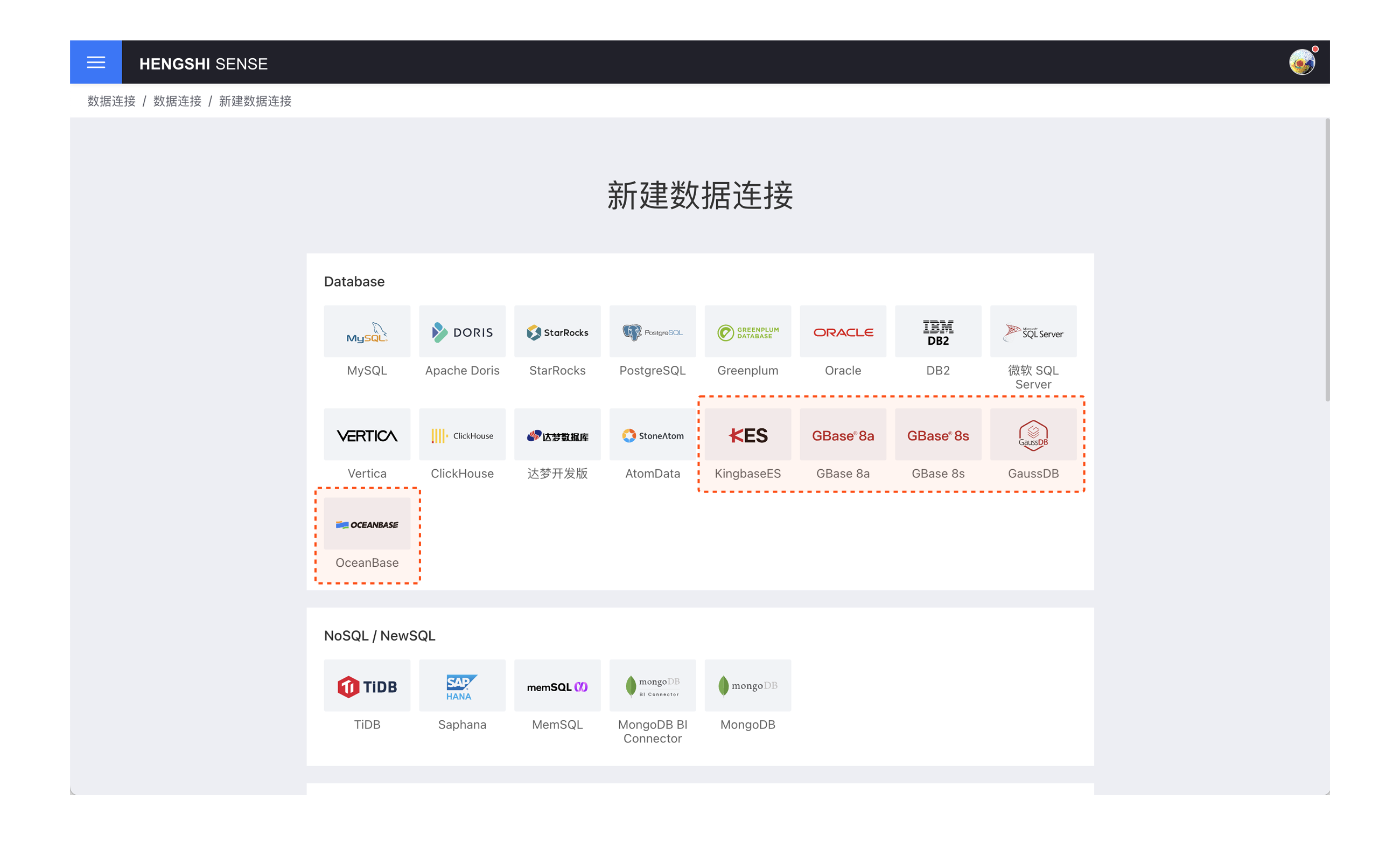
Task: Click the HENGSHI SENSE brand title
Action: tap(204, 63)
